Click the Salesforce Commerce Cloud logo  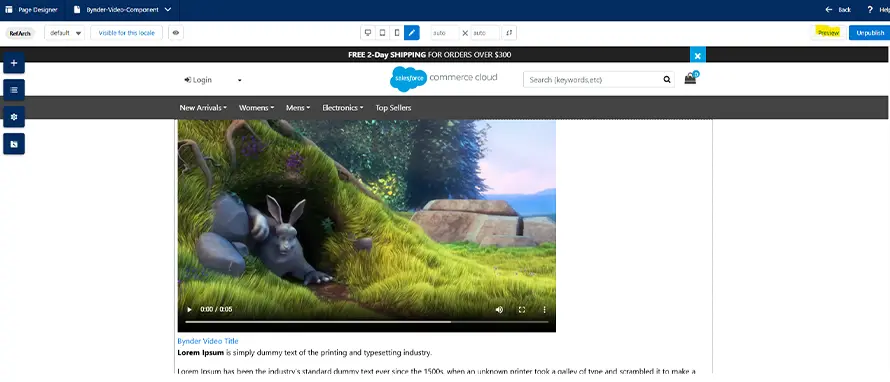(443, 79)
